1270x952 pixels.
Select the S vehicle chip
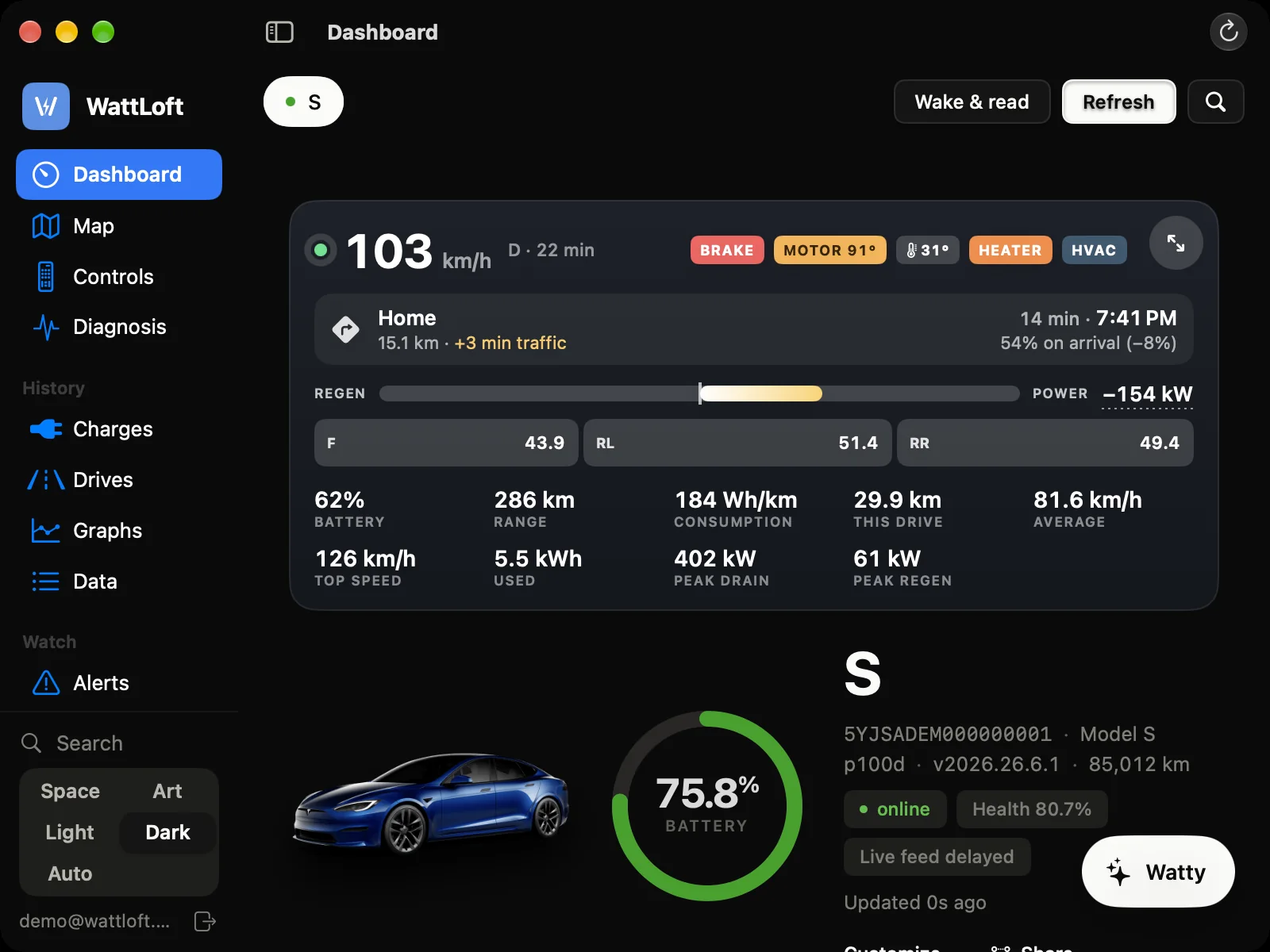303,102
